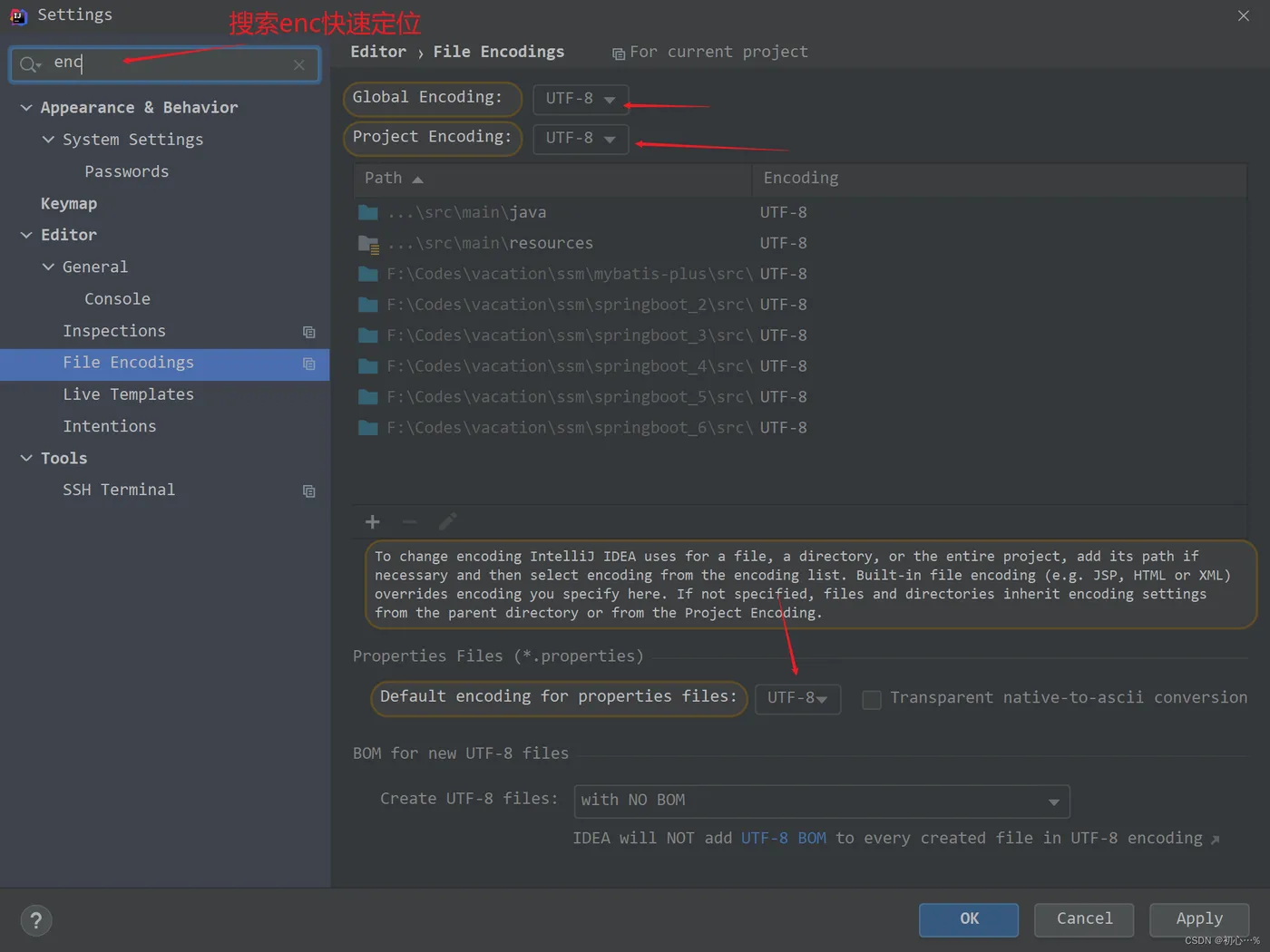
Task: Select Console under General
Action: tap(118, 299)
